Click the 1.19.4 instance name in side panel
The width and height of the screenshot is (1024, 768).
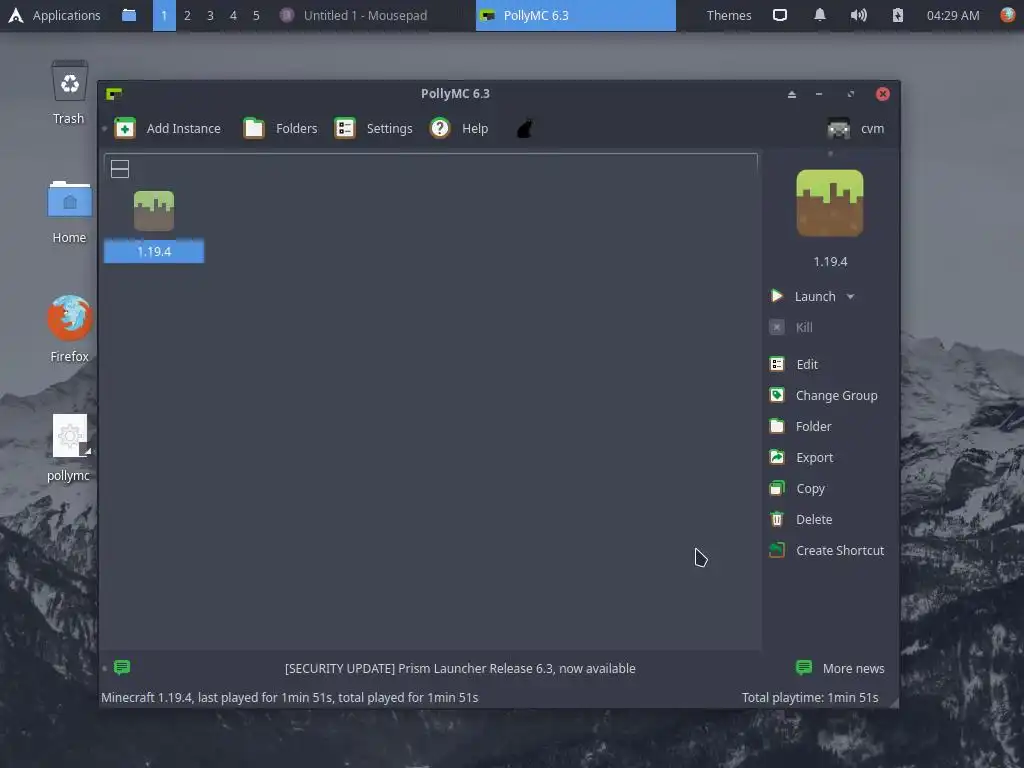pos(830,261)
